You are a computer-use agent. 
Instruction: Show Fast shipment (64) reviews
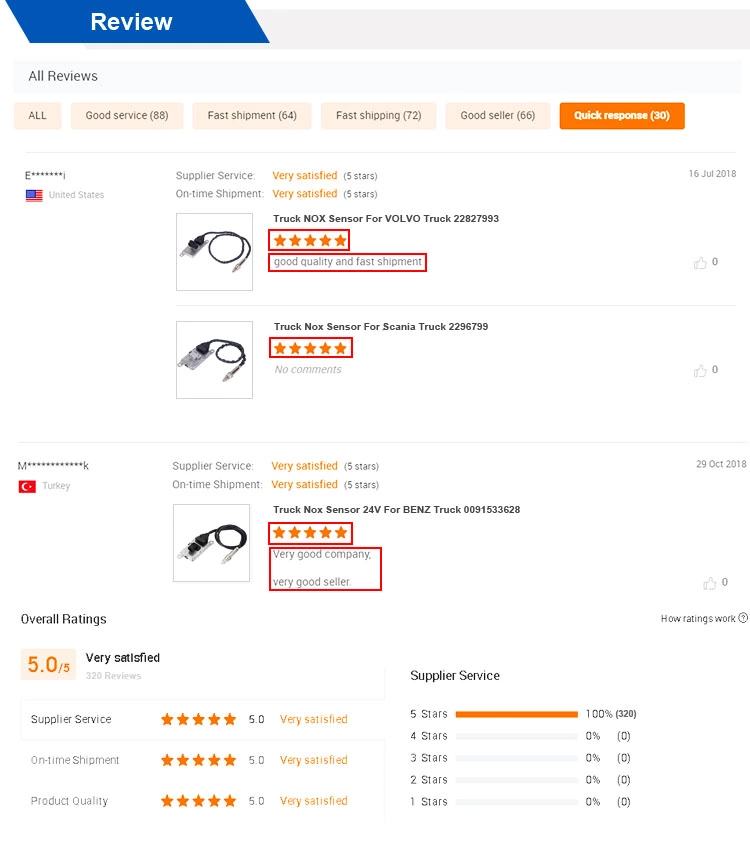pyautogui.click(x=252, y=116)
